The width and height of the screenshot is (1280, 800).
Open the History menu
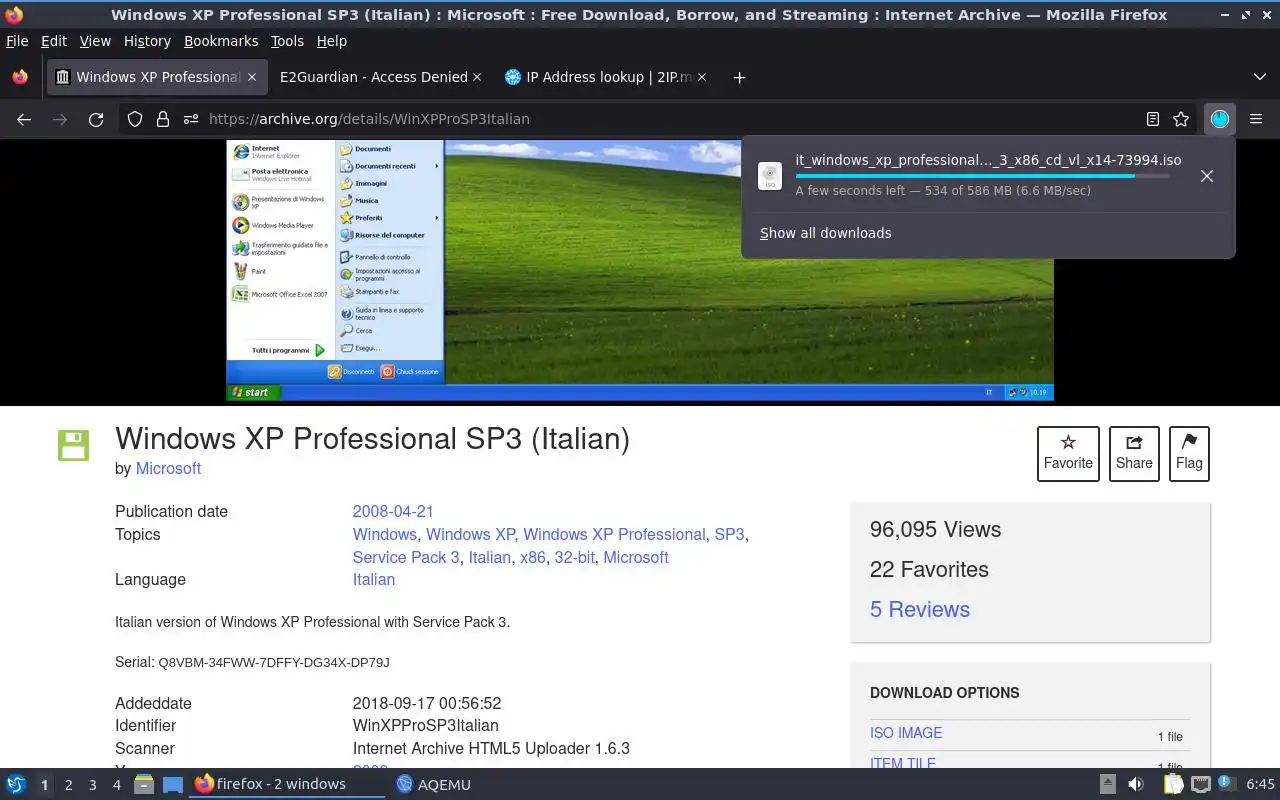(147, 41)
